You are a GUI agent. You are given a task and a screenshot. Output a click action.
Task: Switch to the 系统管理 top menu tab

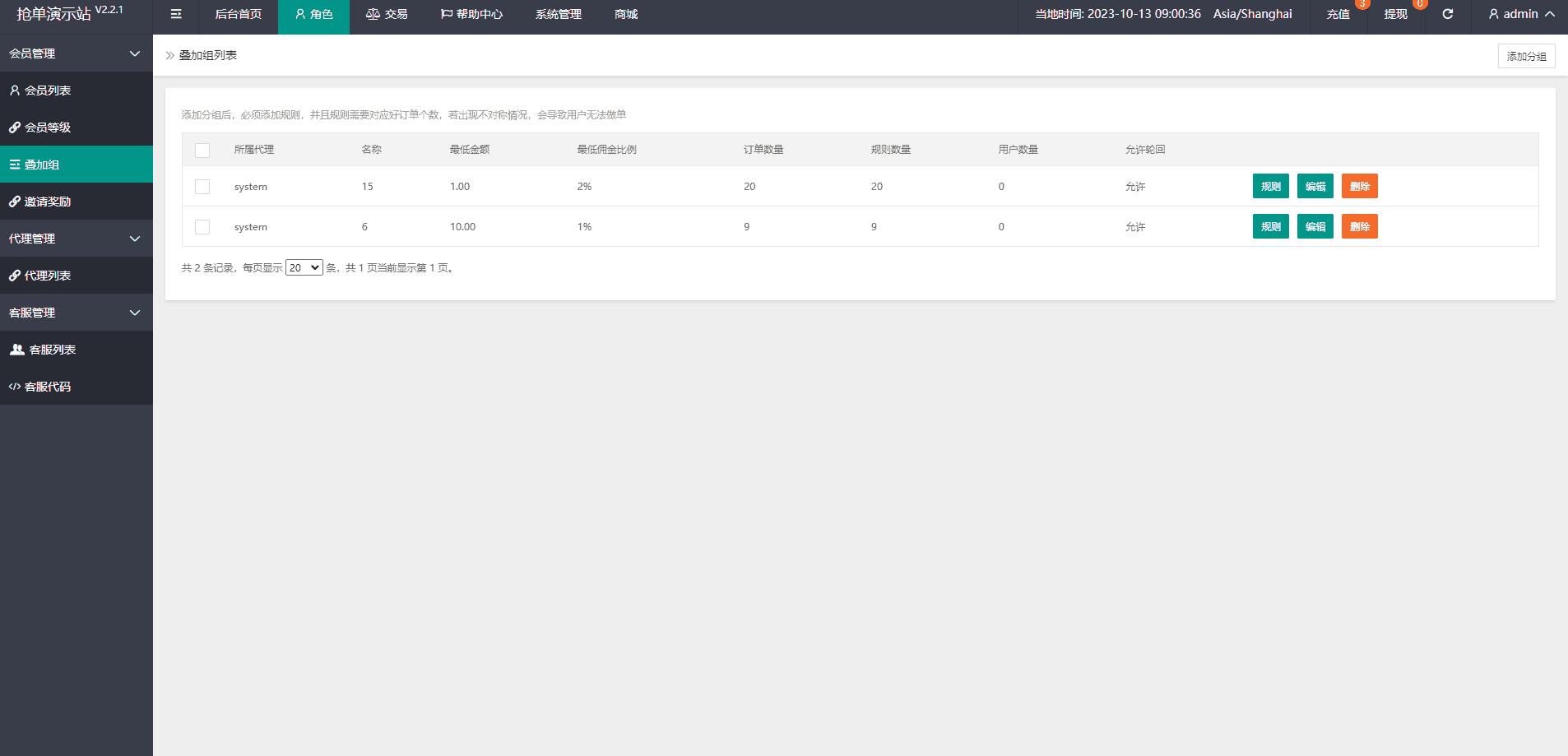tap(558, 14)
